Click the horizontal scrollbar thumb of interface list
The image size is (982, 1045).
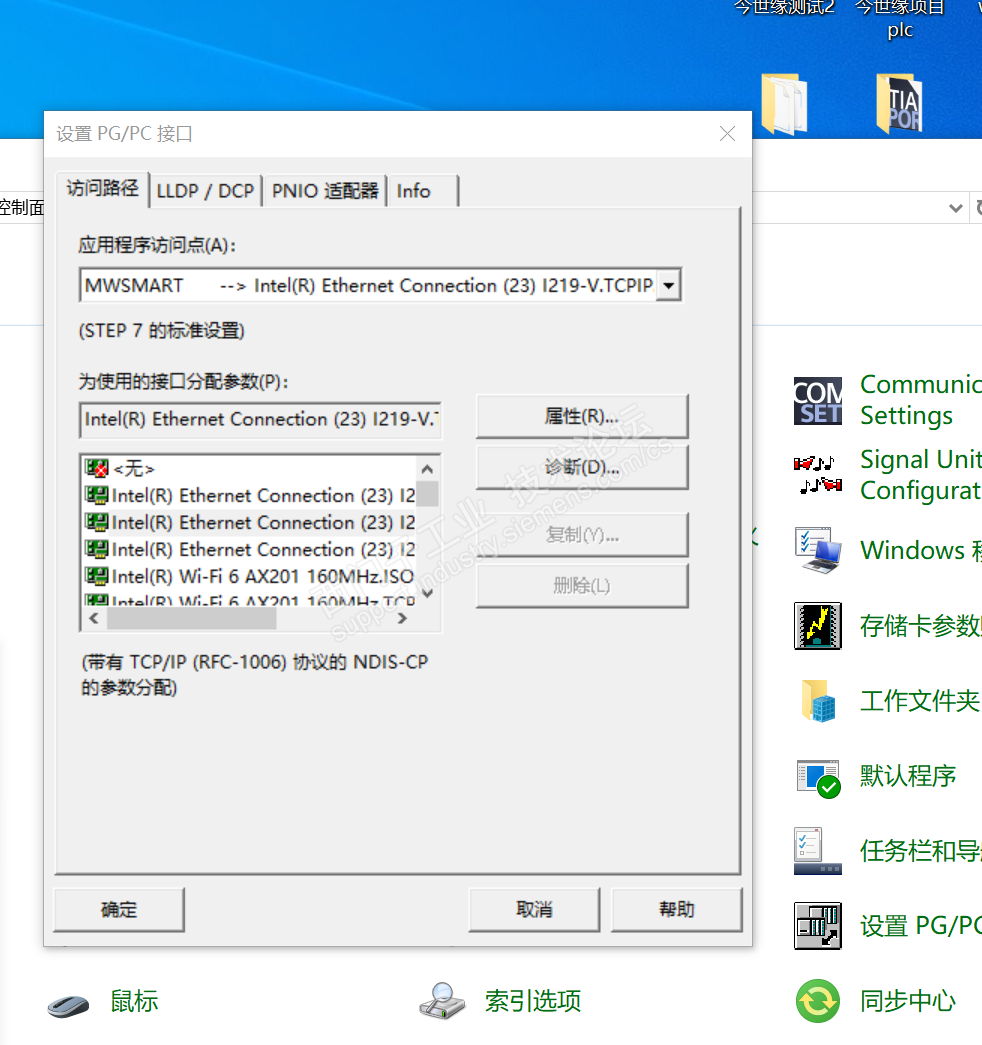click(191, 618)
